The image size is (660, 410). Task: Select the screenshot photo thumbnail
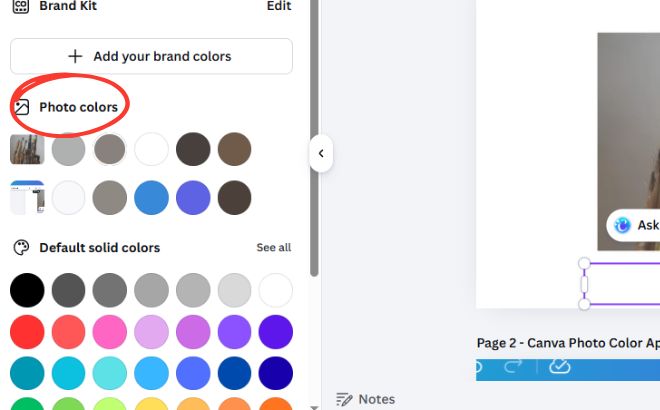pos(27,197)
